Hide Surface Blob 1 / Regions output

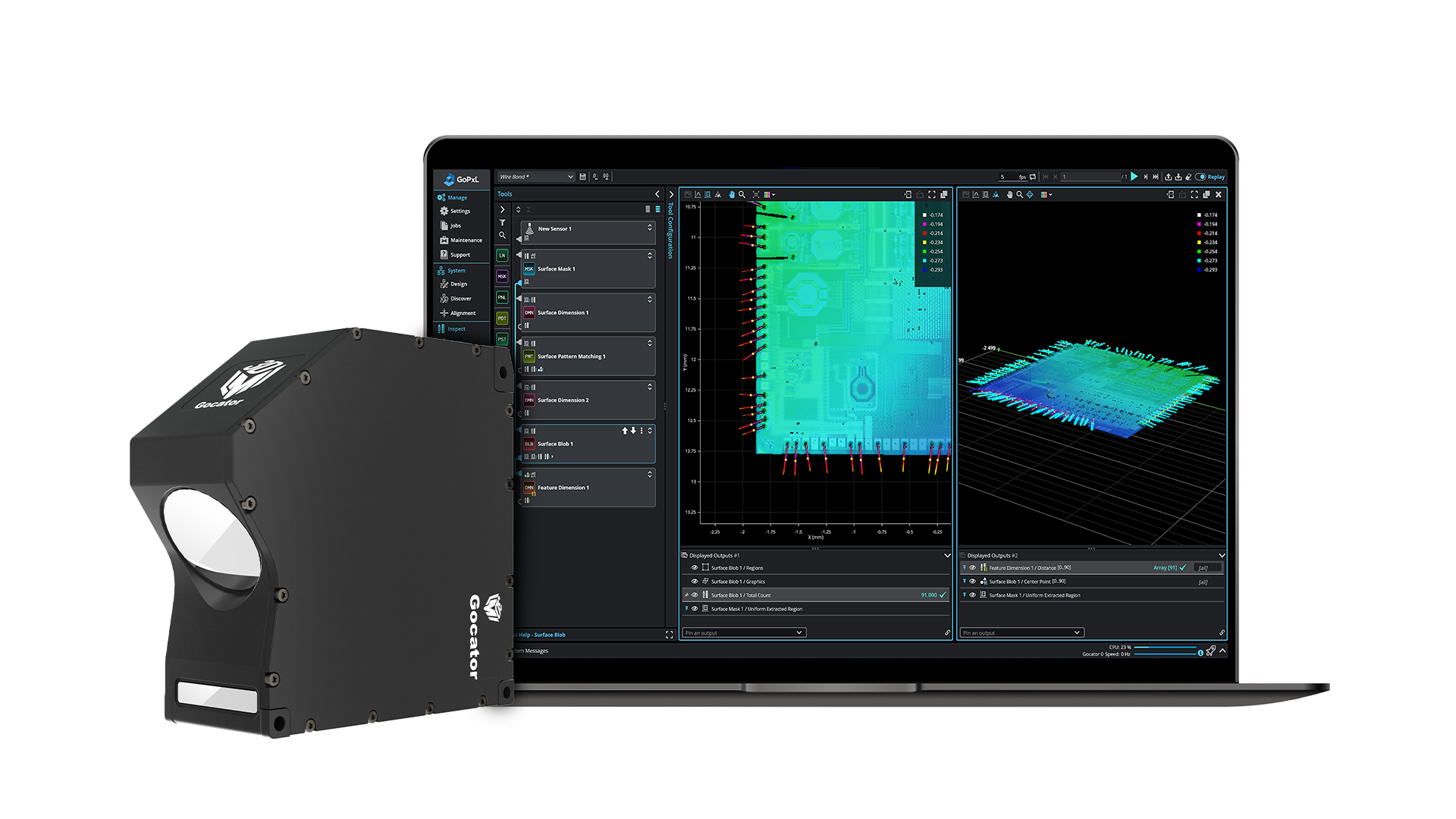(695, 568)
